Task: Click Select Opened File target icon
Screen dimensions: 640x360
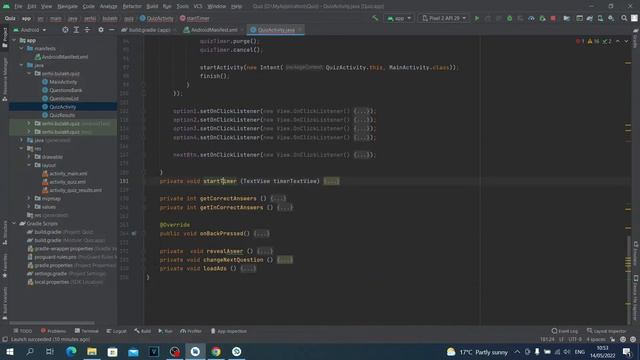Action: tap(65, 30)
